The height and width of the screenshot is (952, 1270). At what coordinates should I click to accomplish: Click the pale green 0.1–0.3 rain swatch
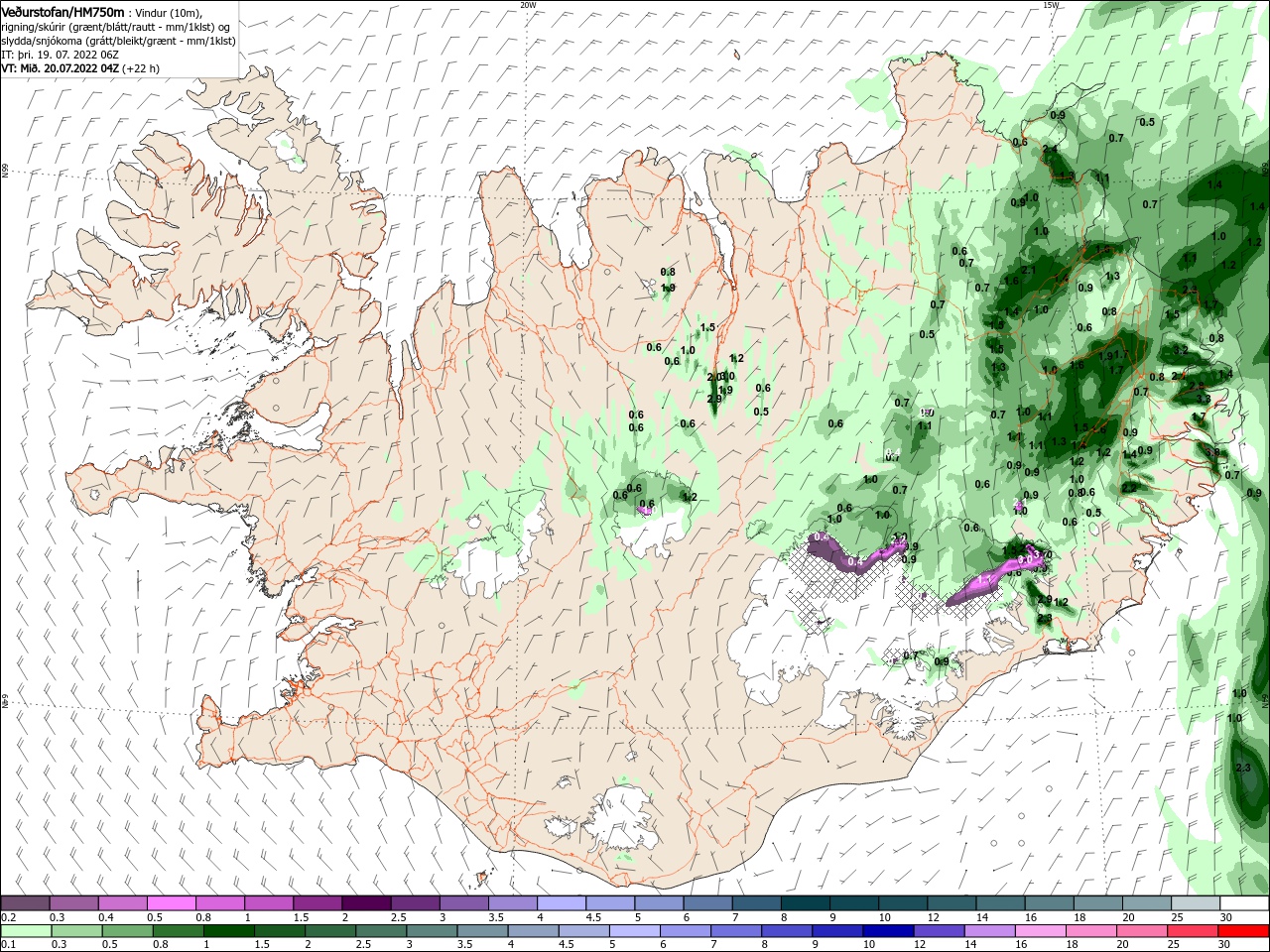click(26, 931)
